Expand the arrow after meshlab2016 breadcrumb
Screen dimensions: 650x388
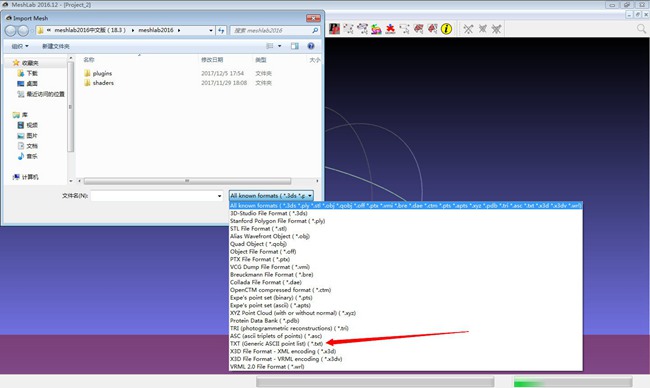click(x=179, y=30)
